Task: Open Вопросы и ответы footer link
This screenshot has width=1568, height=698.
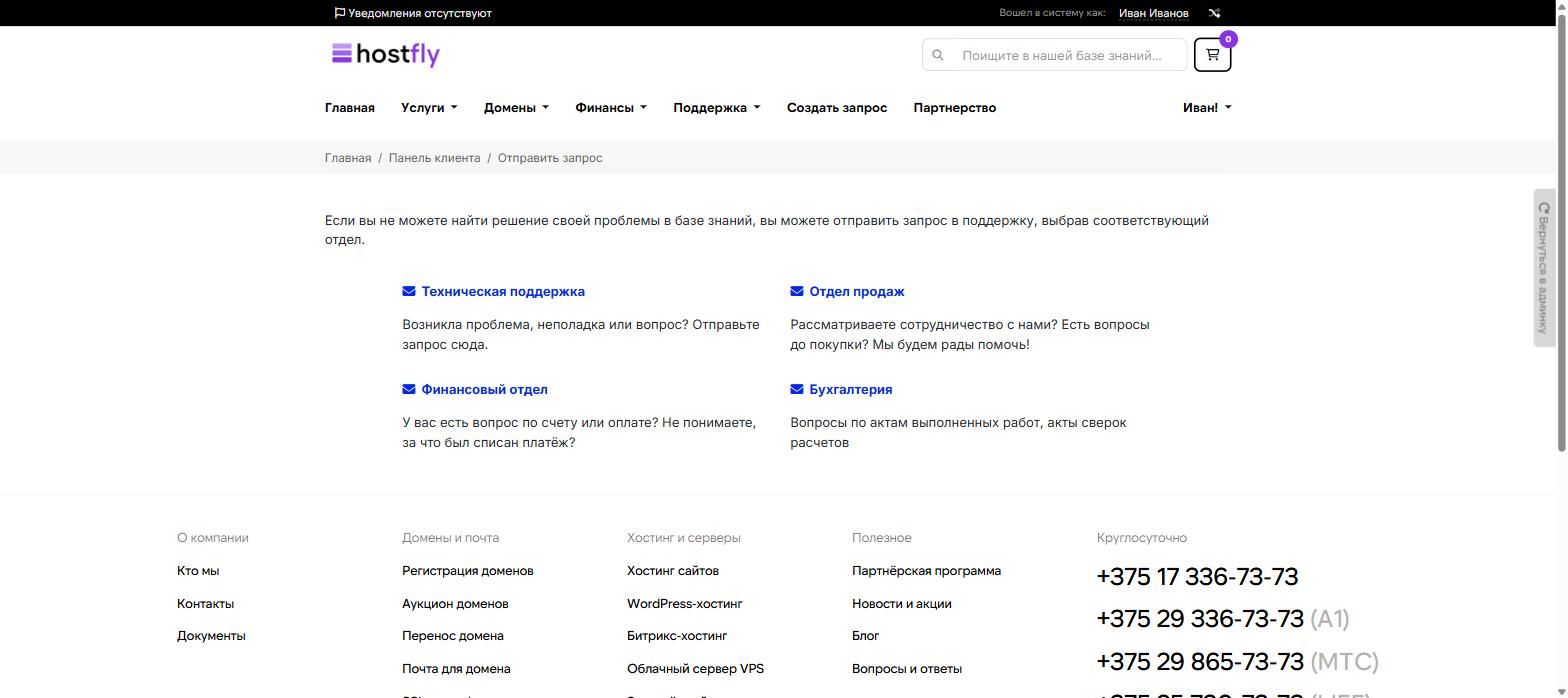Action: pyautogui.click(x=907, y=669)
